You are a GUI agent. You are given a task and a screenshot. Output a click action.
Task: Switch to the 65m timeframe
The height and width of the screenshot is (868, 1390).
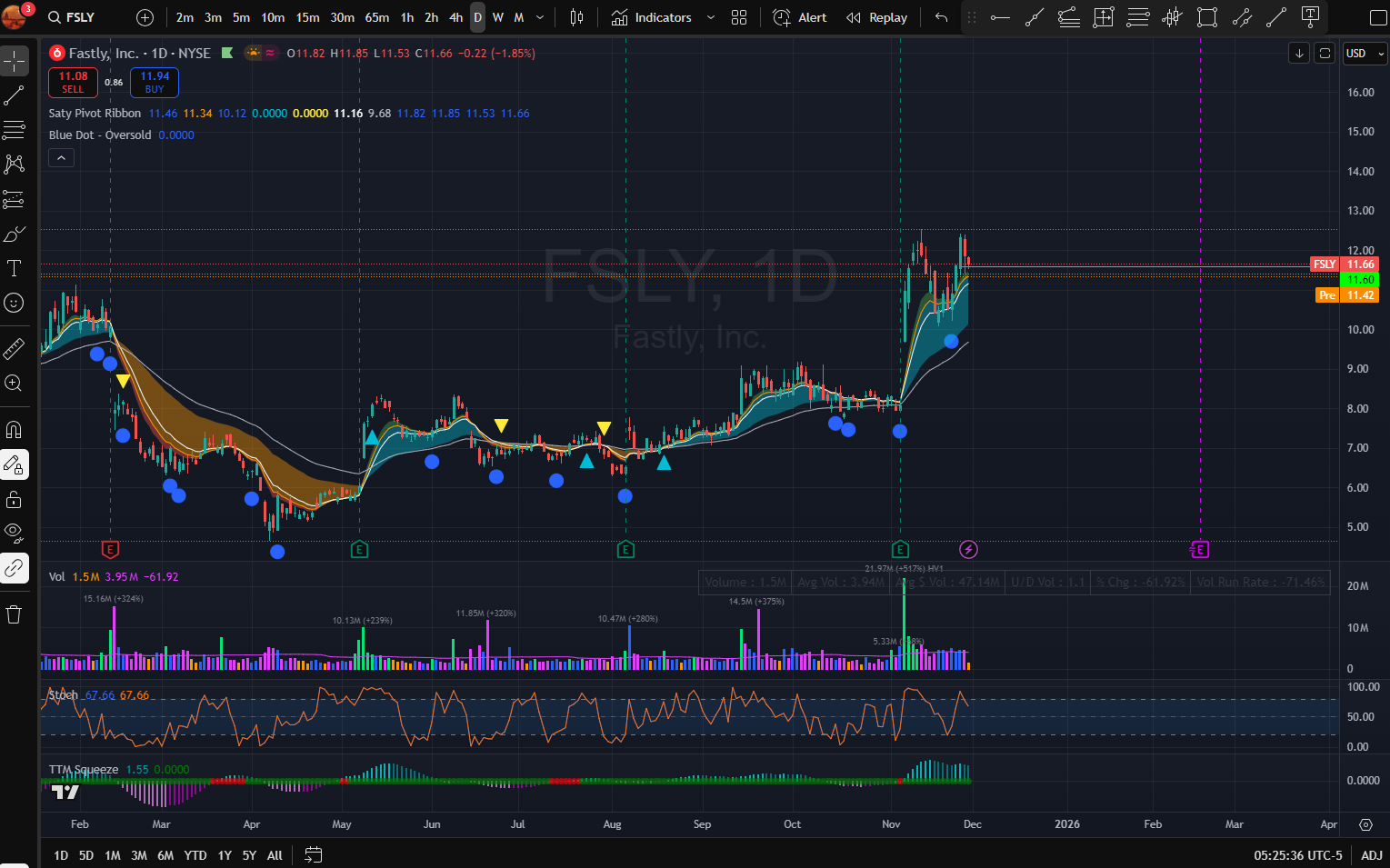tap(376, 17)
